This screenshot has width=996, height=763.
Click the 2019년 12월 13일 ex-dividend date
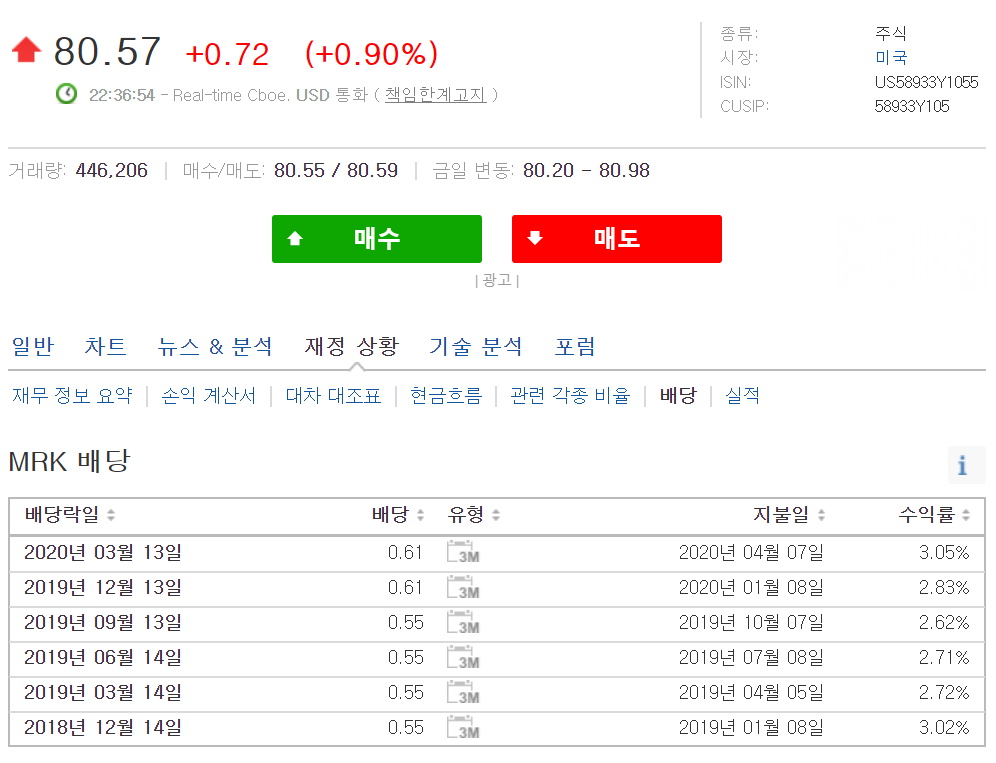click(x=103, y=587)
